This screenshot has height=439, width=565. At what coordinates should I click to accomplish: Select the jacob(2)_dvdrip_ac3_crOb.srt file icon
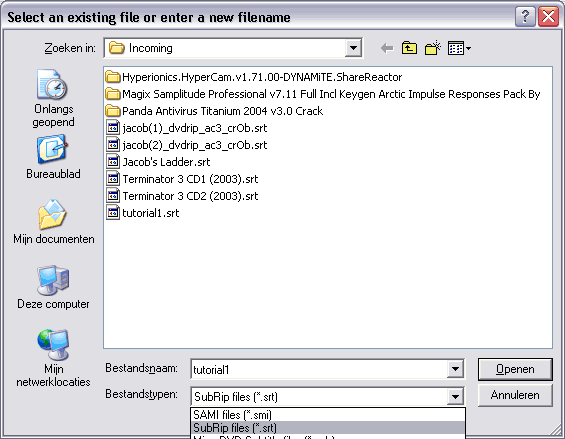pos(113,145)
